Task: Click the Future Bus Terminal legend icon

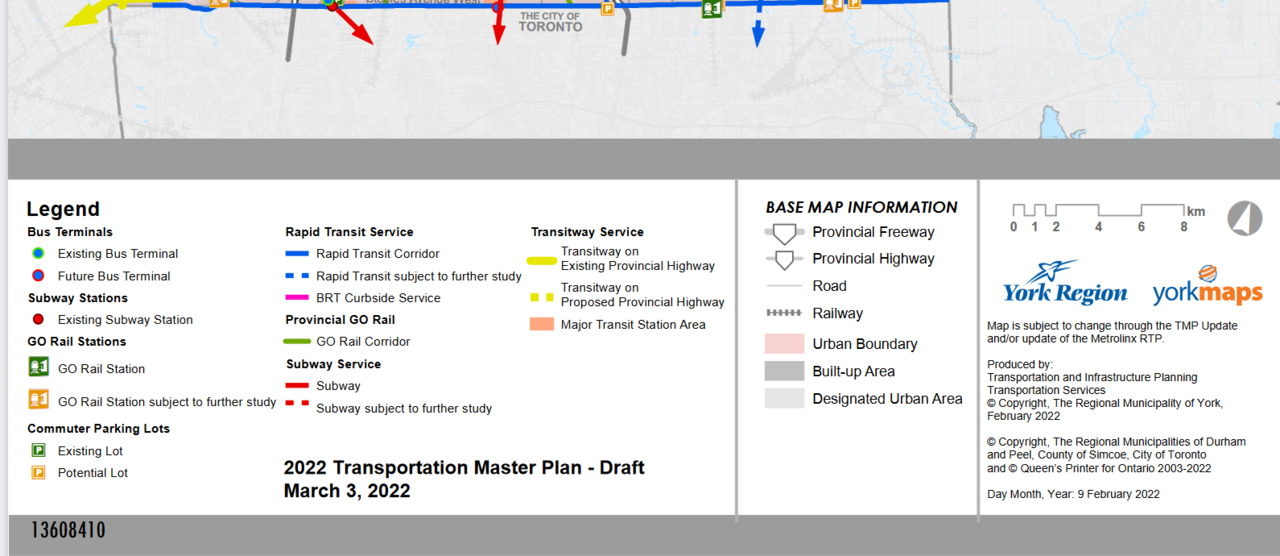Action: click(37, 276)
